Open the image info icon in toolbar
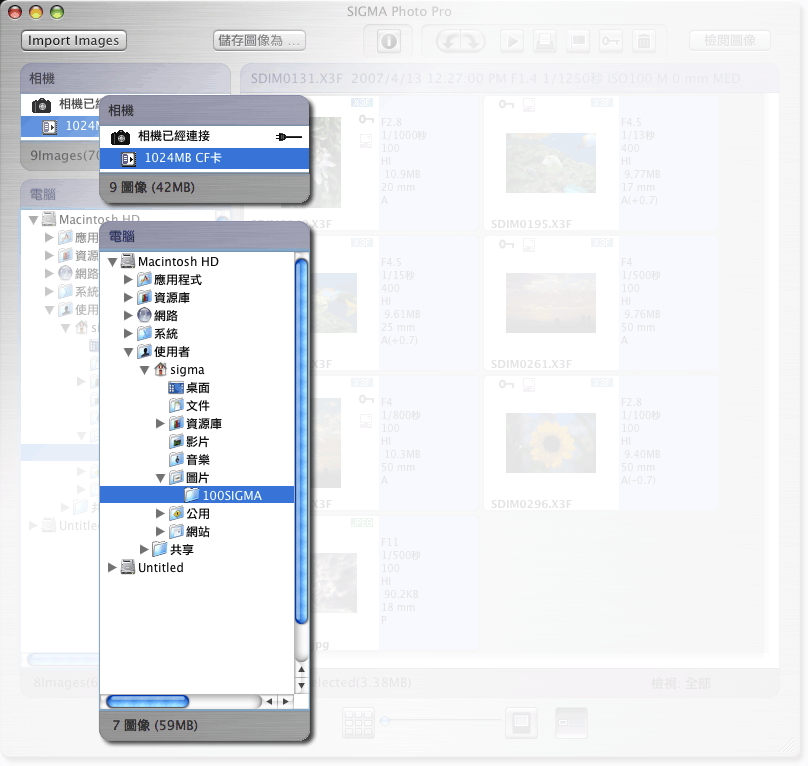Screen dimensions: 808x766 coord(389,41)
